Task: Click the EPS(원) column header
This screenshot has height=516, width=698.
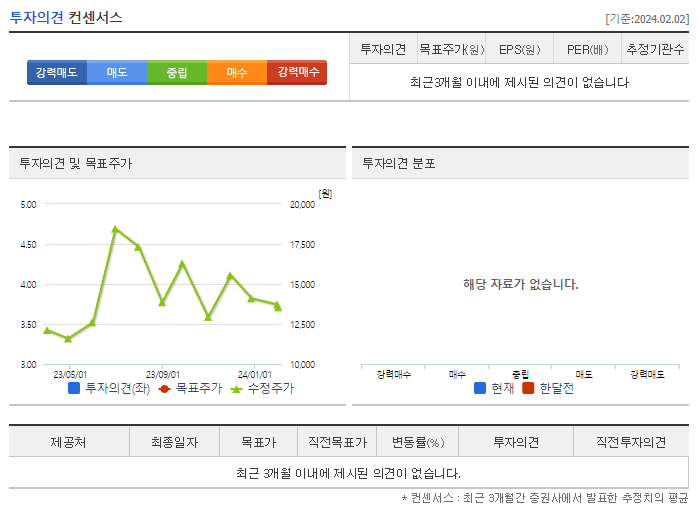Action: (519, 49)
